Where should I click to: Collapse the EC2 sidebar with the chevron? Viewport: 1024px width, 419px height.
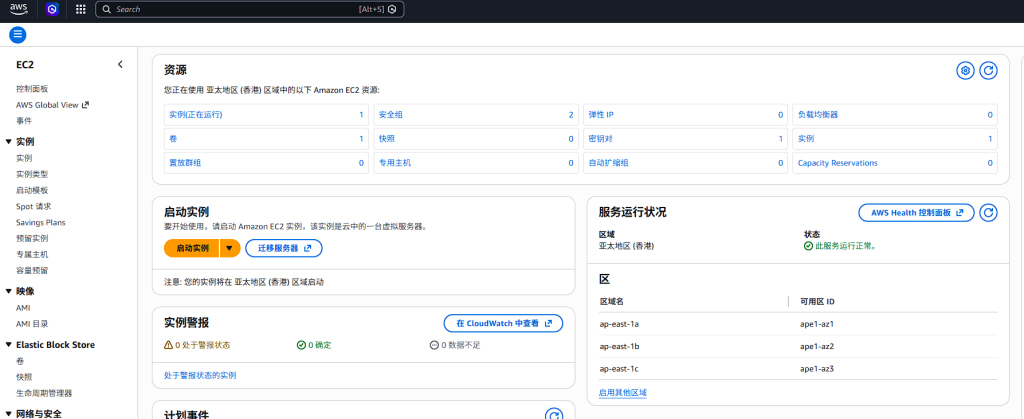click(120, 64)
